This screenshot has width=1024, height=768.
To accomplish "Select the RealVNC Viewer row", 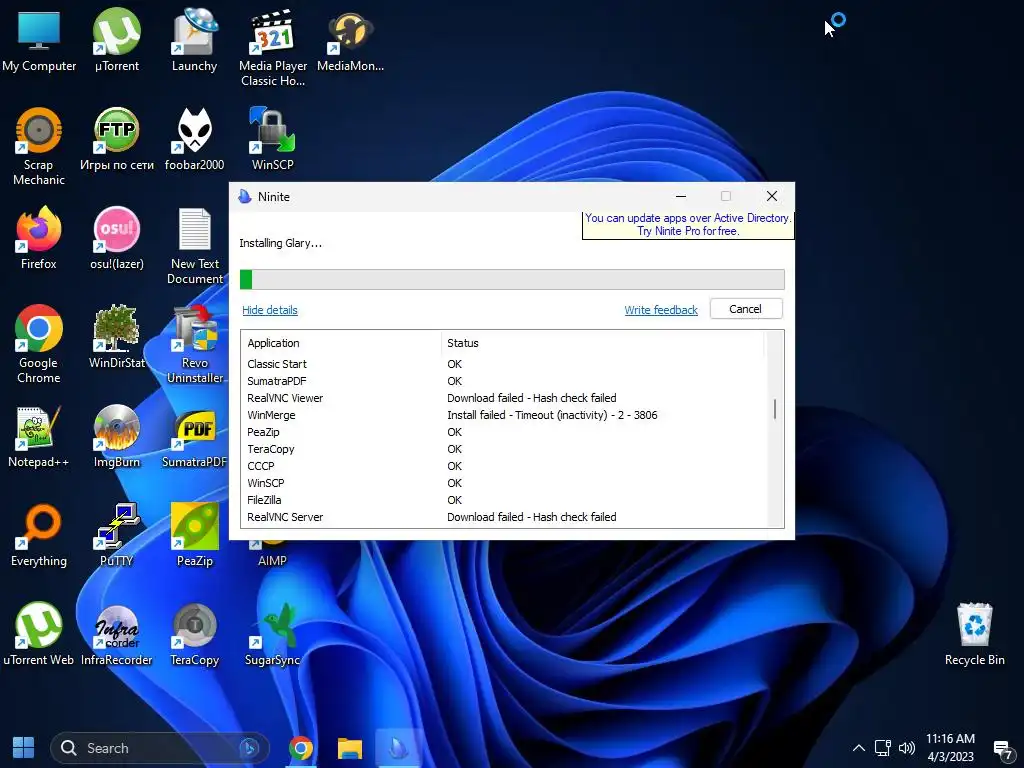I will [x=502, y=398].
